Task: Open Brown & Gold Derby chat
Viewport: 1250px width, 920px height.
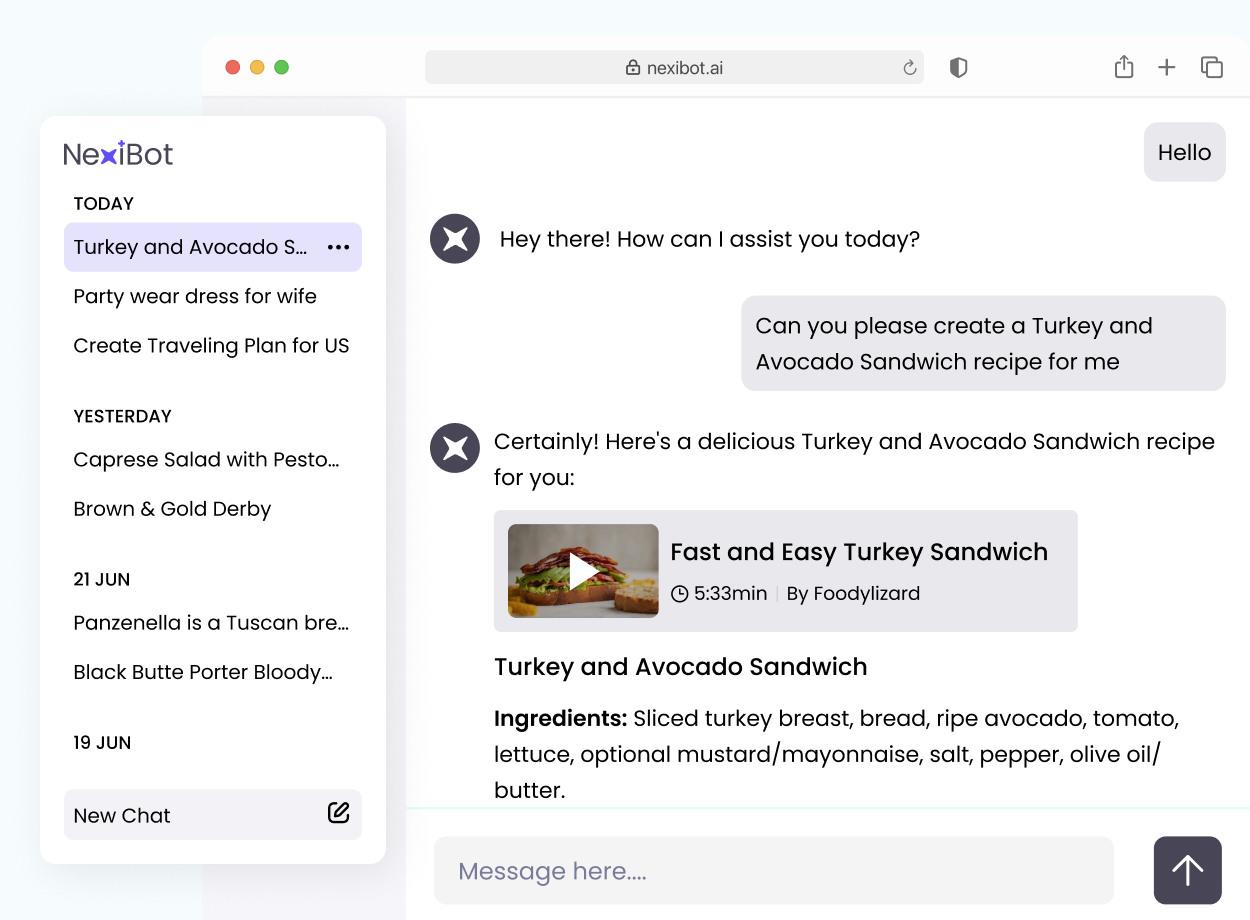Action: point(172,508)
